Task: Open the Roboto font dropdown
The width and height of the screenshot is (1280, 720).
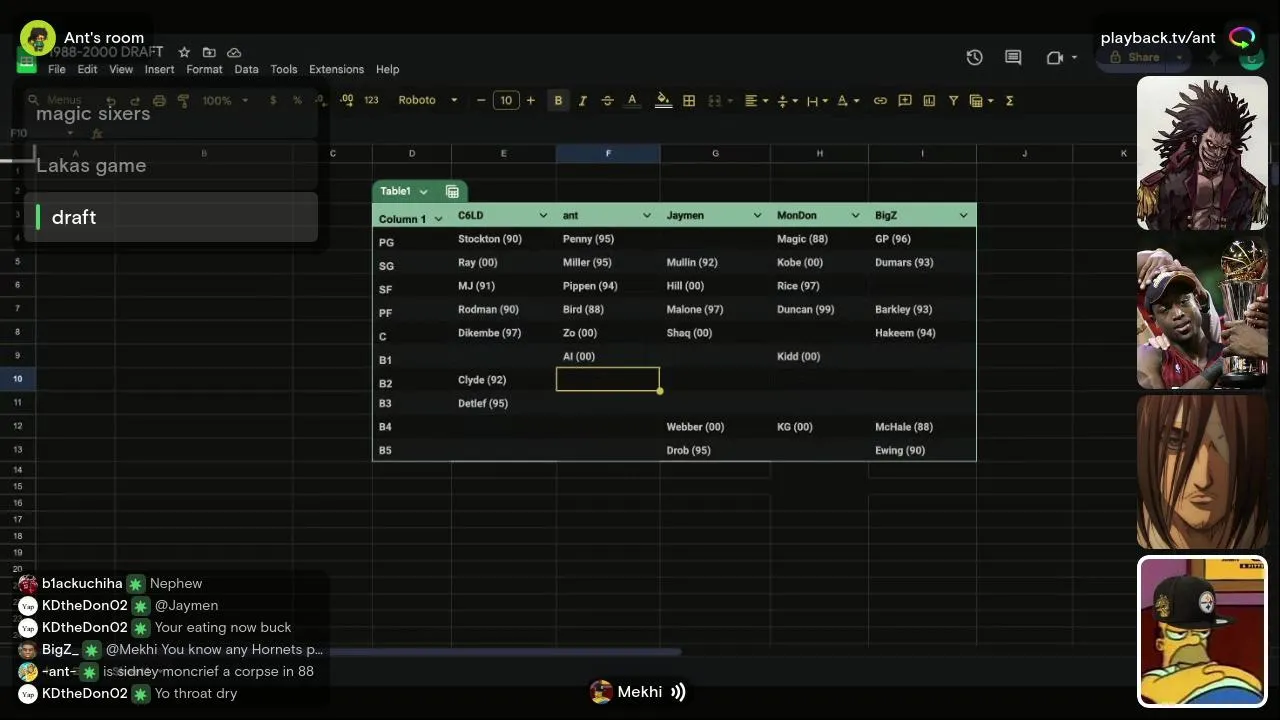Action: coord(428,100)
